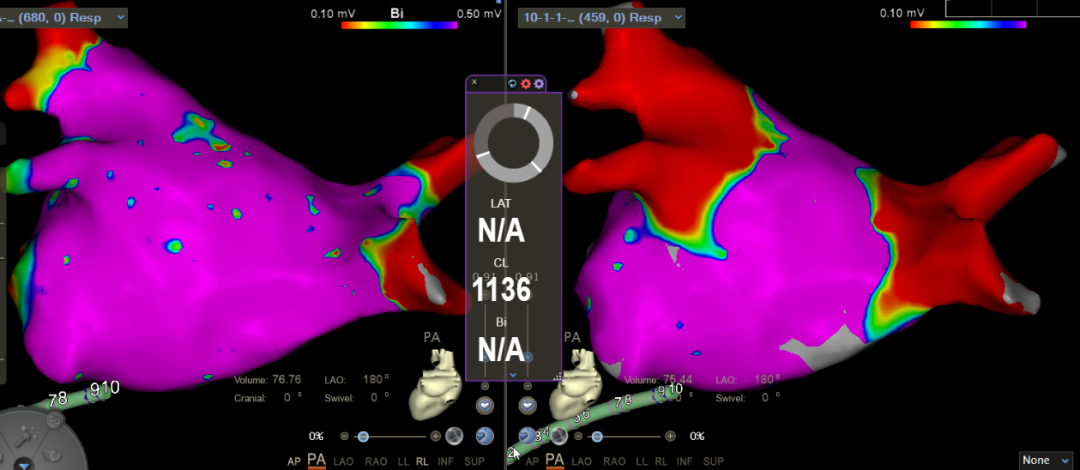The image size is (1080, 470).
Task: Select INF view in the left map
Action: 448,461
